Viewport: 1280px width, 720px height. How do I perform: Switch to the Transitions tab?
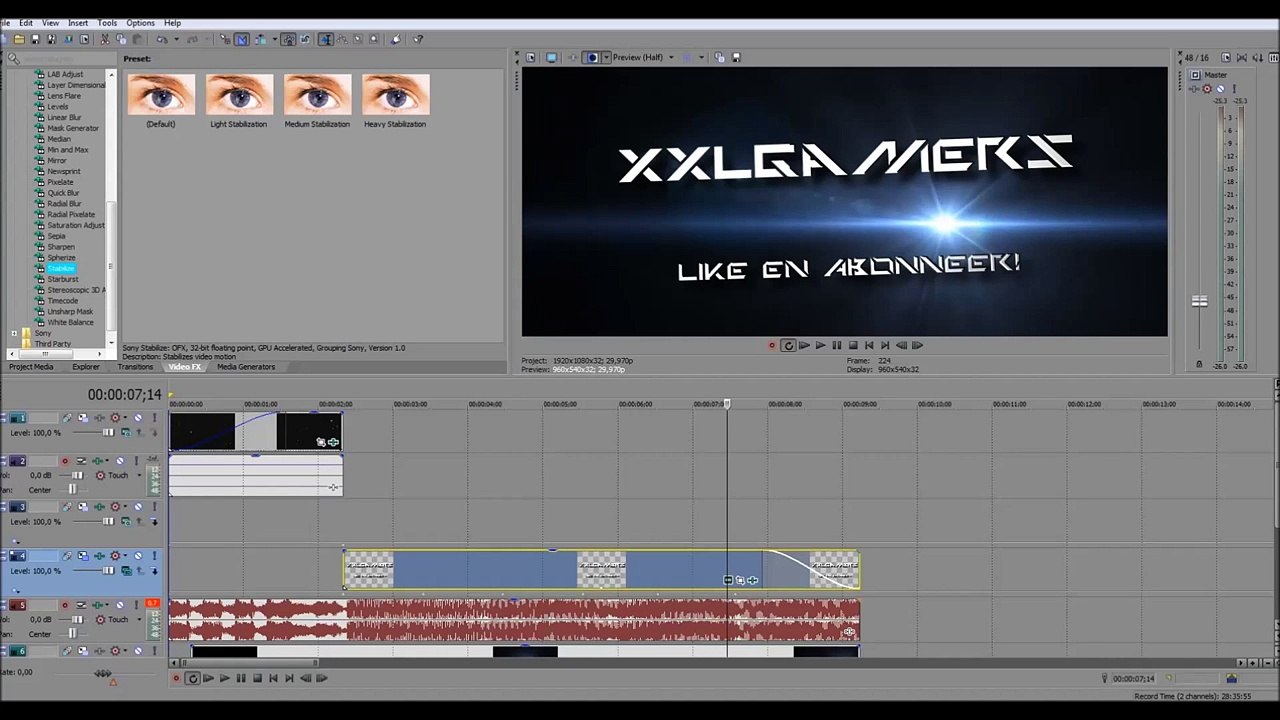tap(135, 367)
